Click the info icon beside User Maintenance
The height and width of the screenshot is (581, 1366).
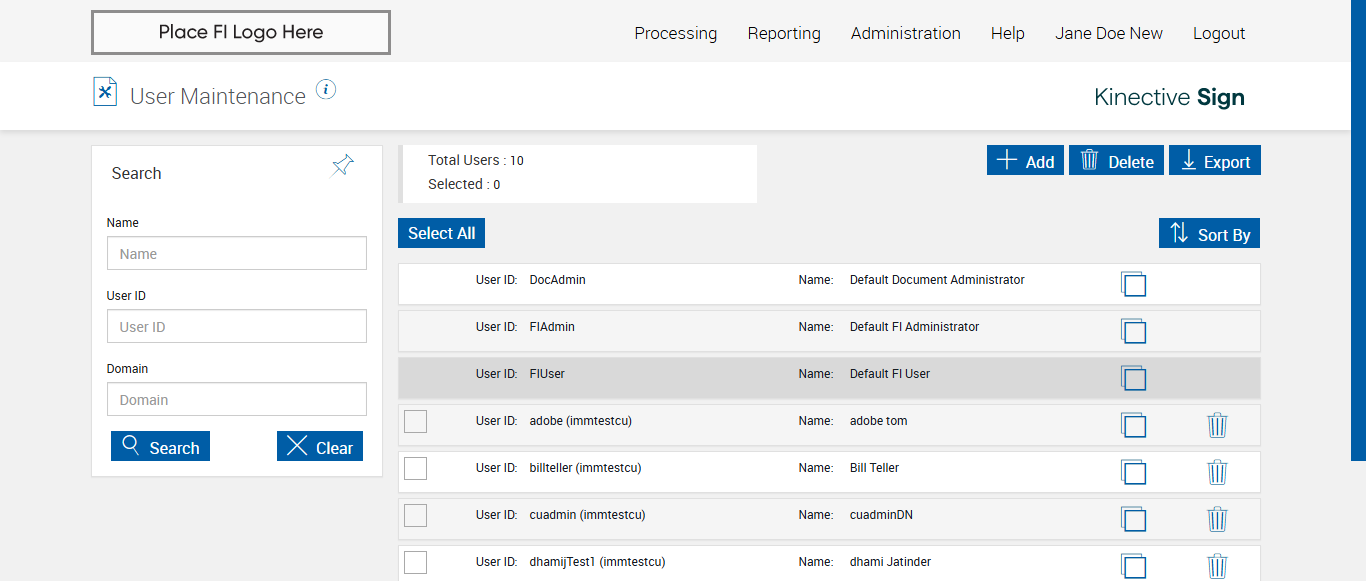point(326,90)
